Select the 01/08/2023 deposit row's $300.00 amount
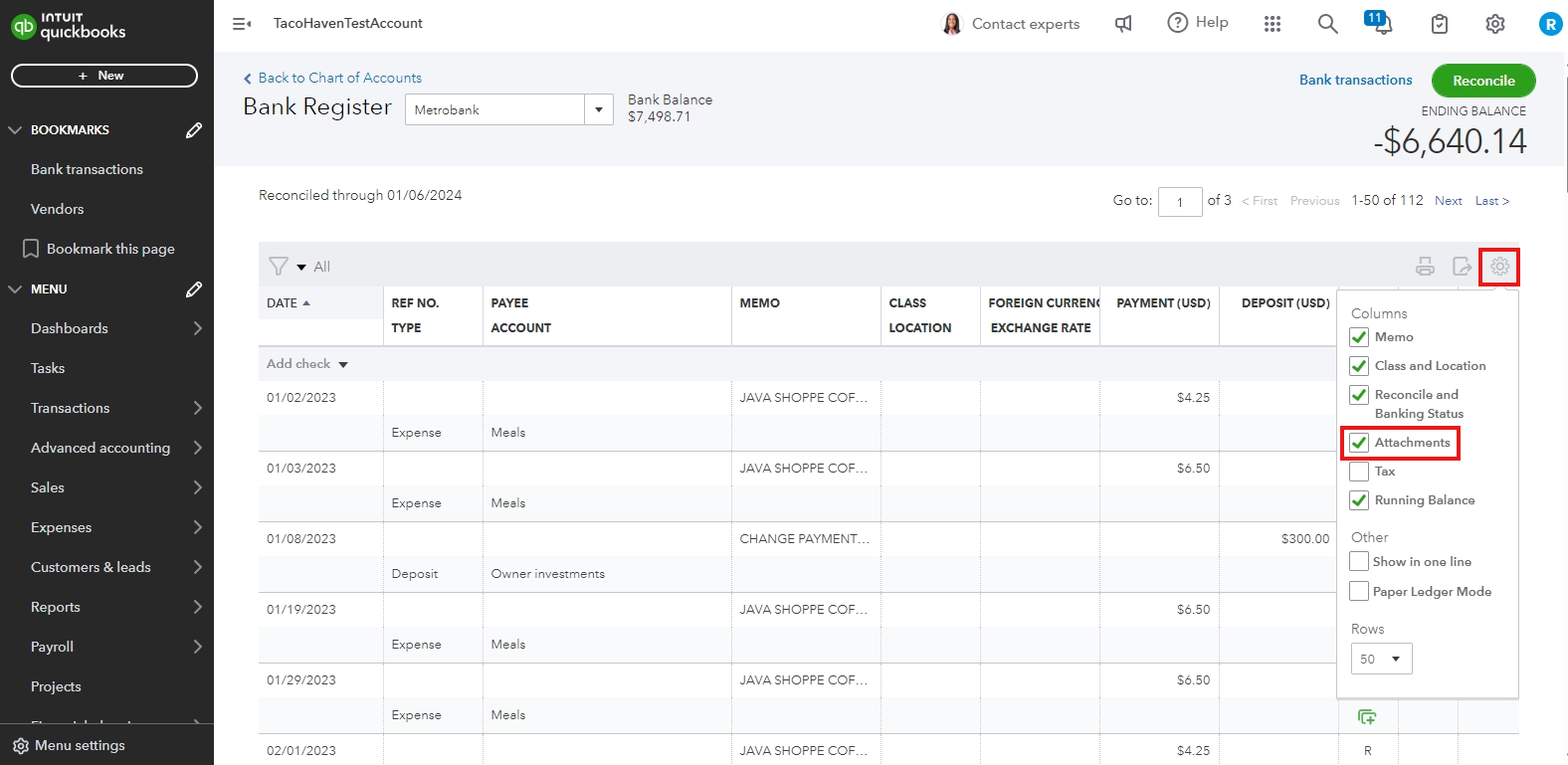The width and height of the screenshot is (1568, 765). tap(1305, 539)
